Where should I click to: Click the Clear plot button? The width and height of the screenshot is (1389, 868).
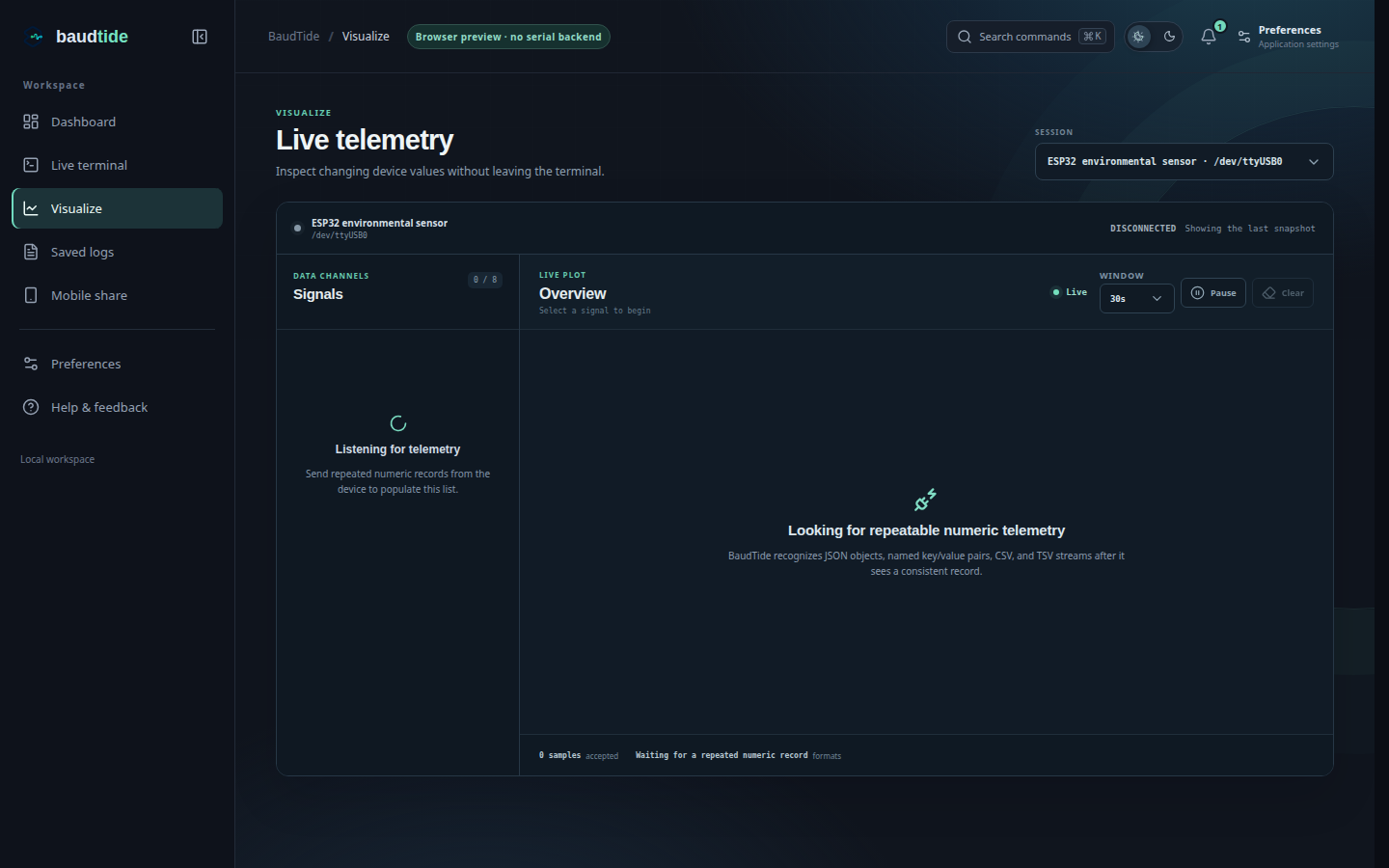[x=1283, y=293]
